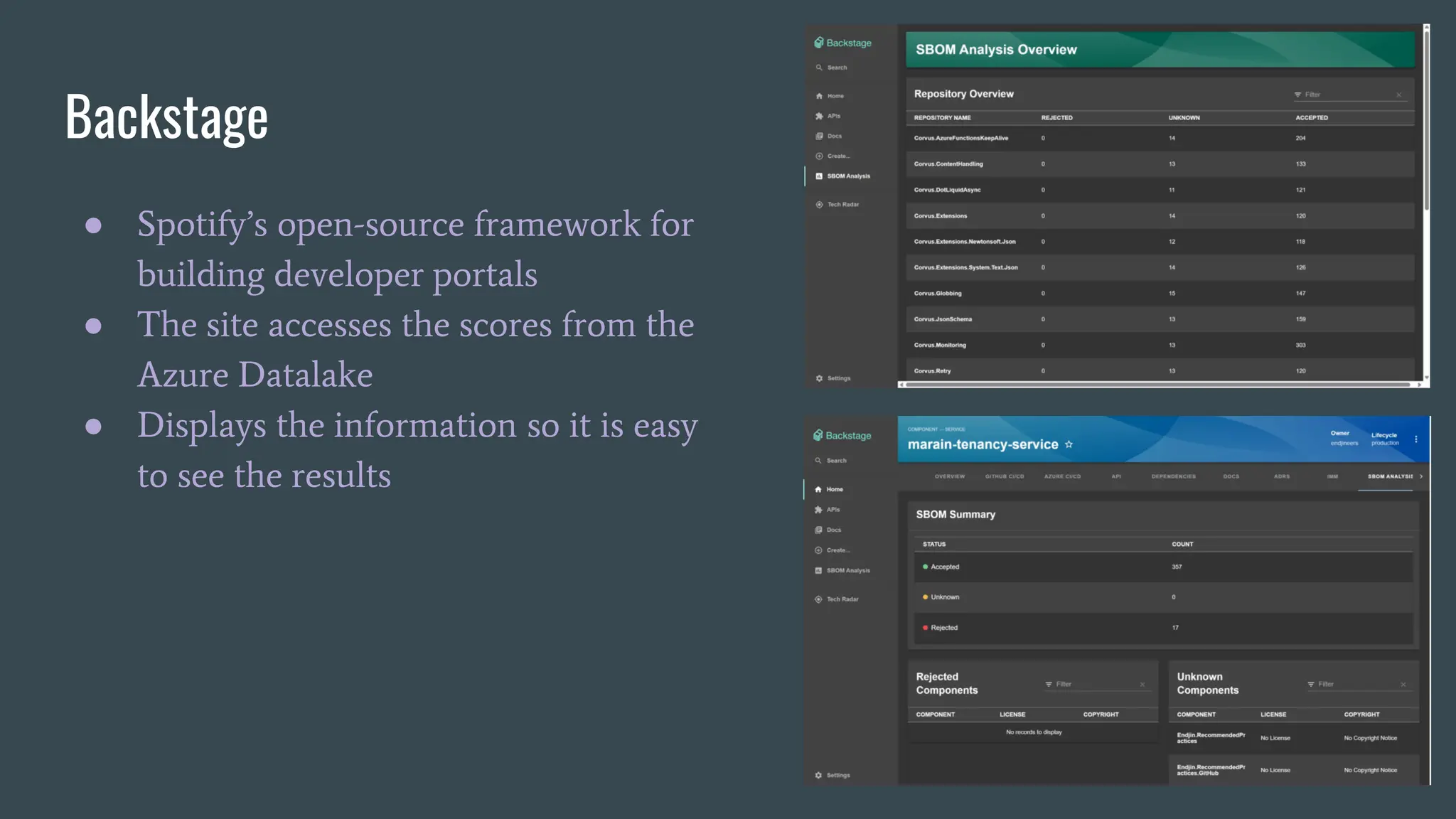The width and height of the screenshot is (1456, 819).
Task: Click the endjineers owner link
Action: [x=1344, y=444]
